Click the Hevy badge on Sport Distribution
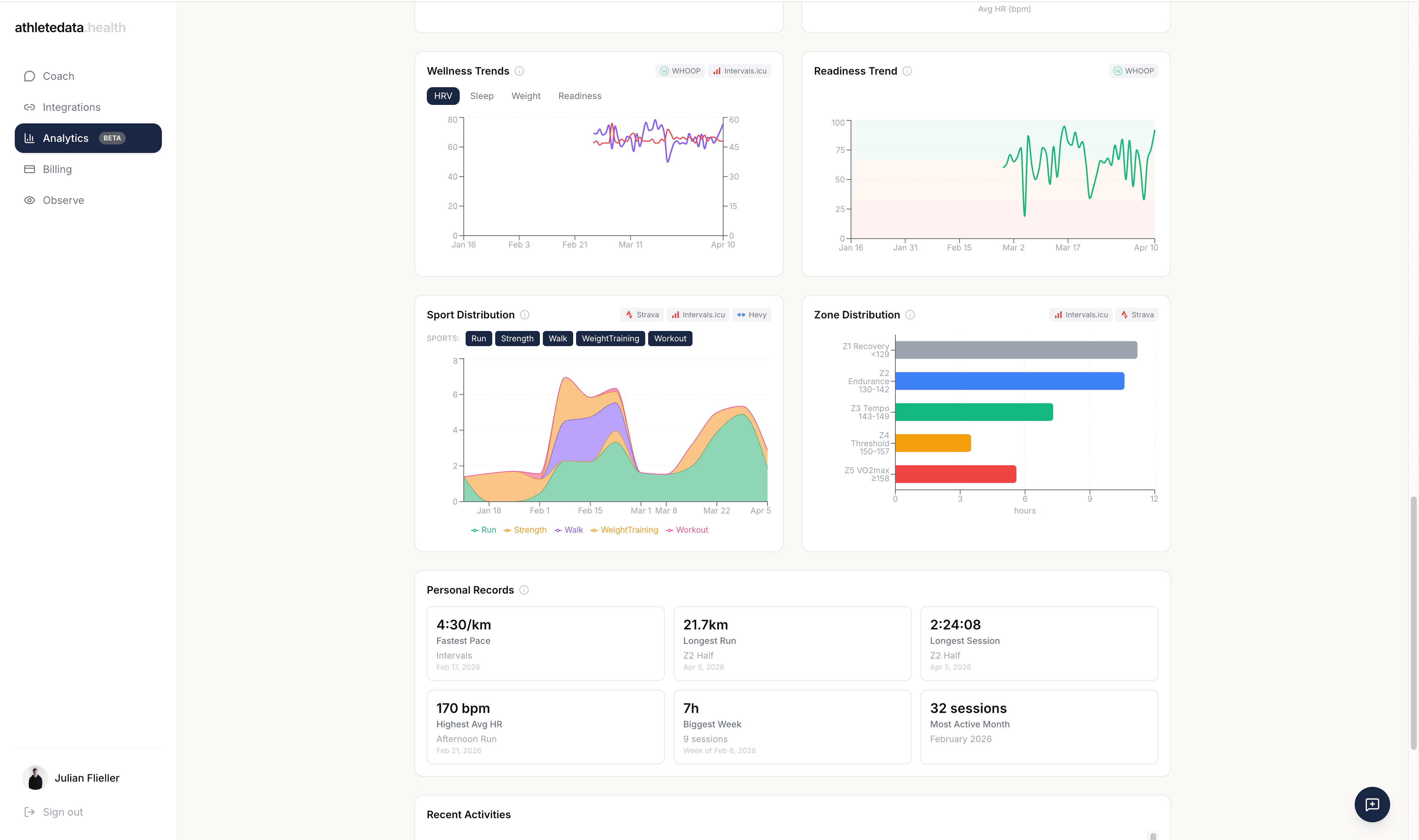 [751, 315]
